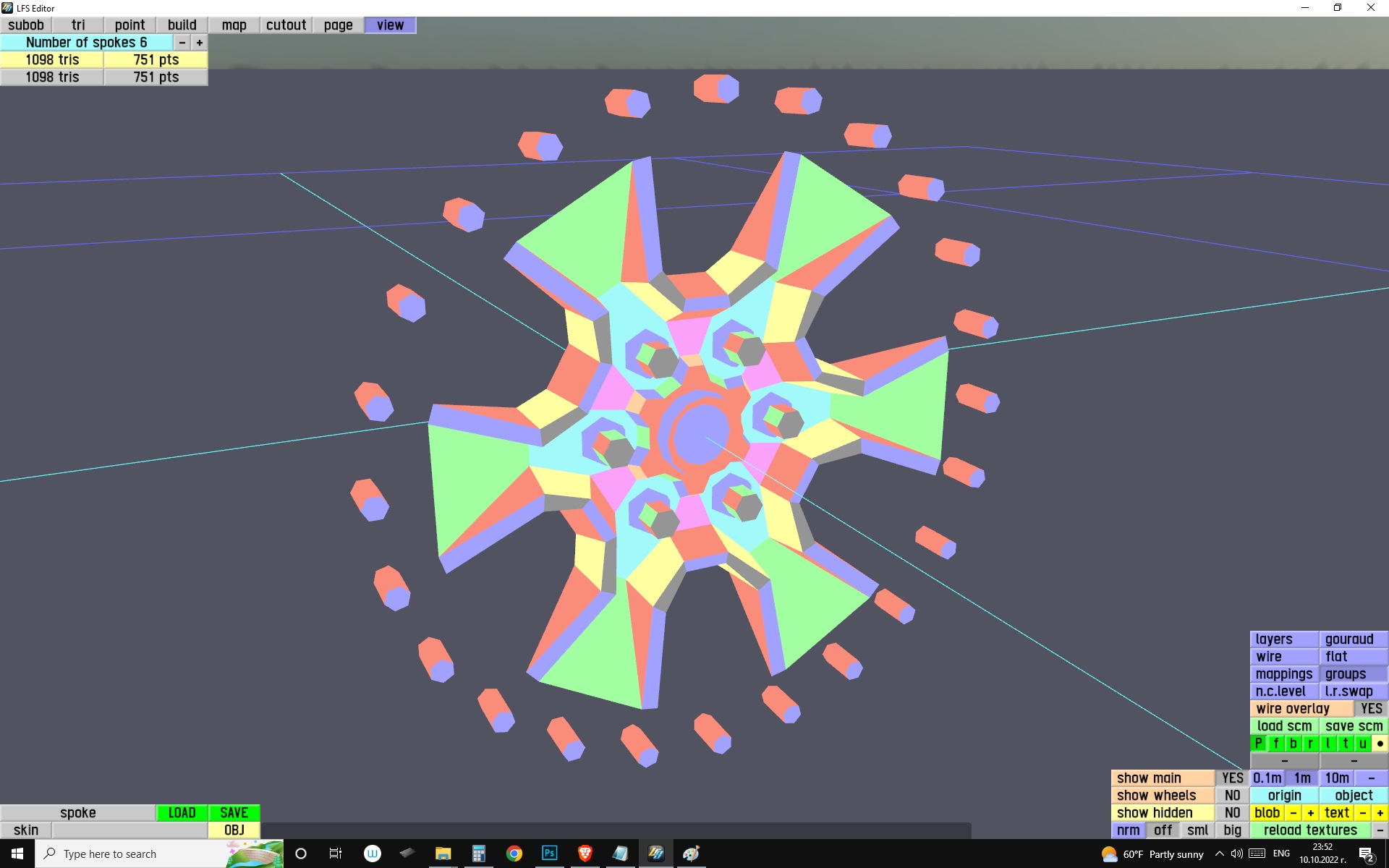
Task: Select the 'b' back view button
Action: (x=1293, y=743)
